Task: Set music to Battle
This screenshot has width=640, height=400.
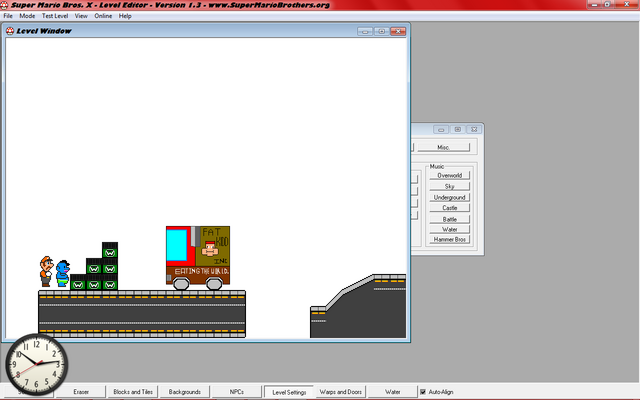Action: point(449,219)
